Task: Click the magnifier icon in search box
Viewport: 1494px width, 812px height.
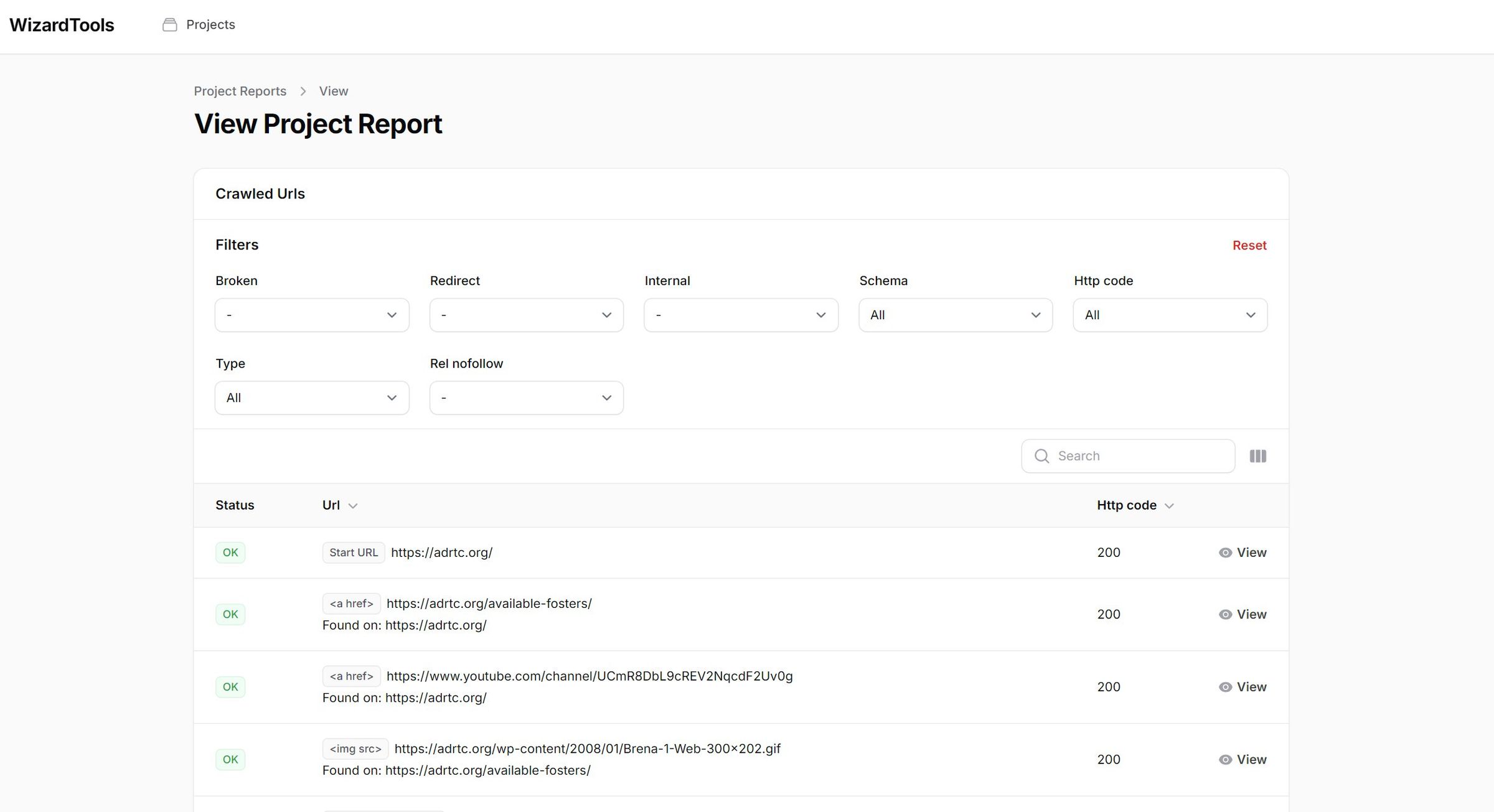Action: 1041,456
